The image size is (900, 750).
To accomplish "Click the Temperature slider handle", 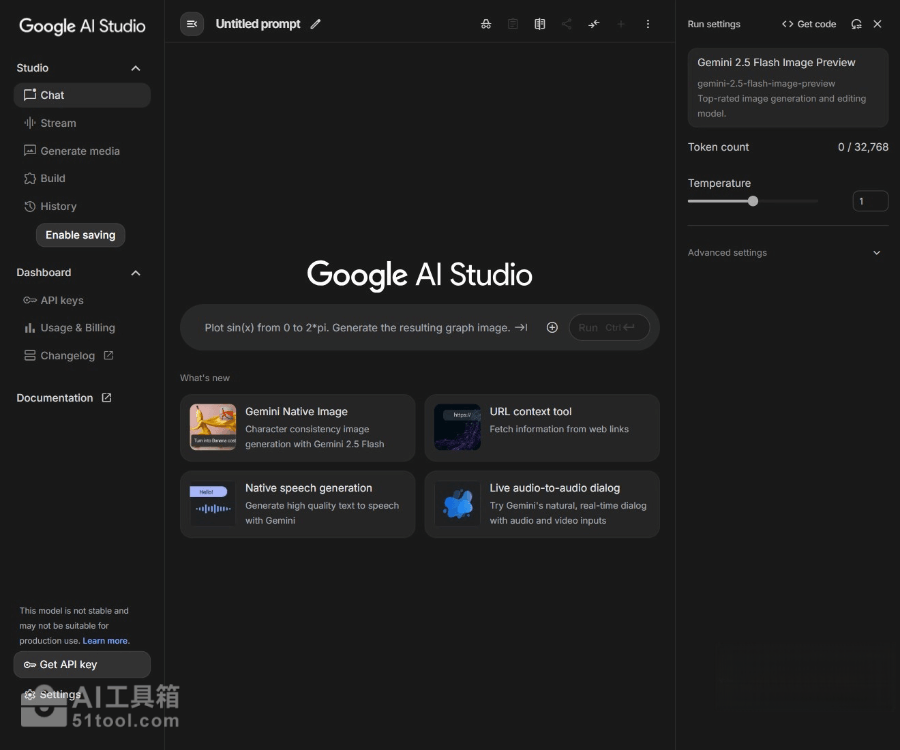I will [753, 201].
